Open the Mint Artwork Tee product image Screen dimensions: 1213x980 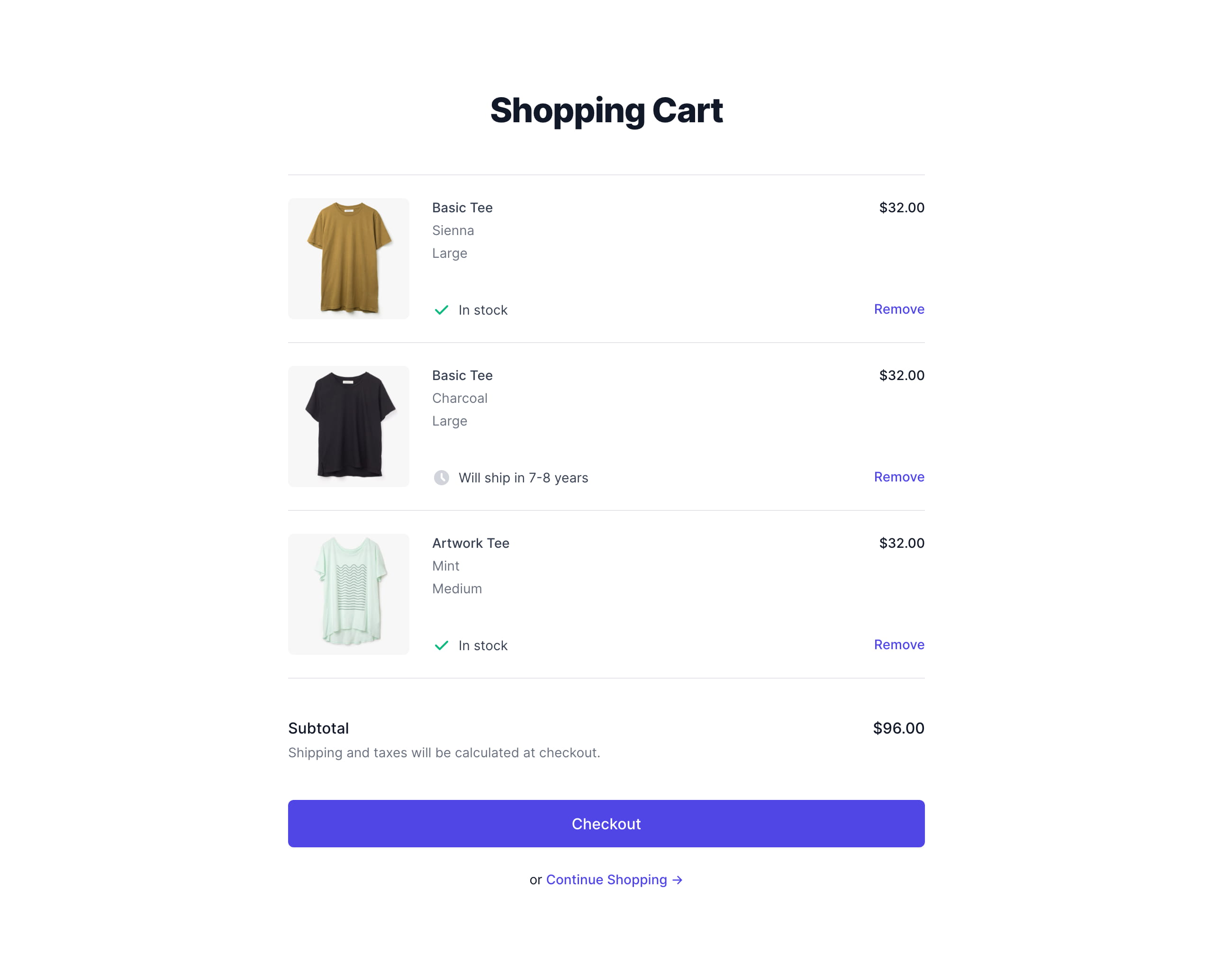click(x=348, y=594)
